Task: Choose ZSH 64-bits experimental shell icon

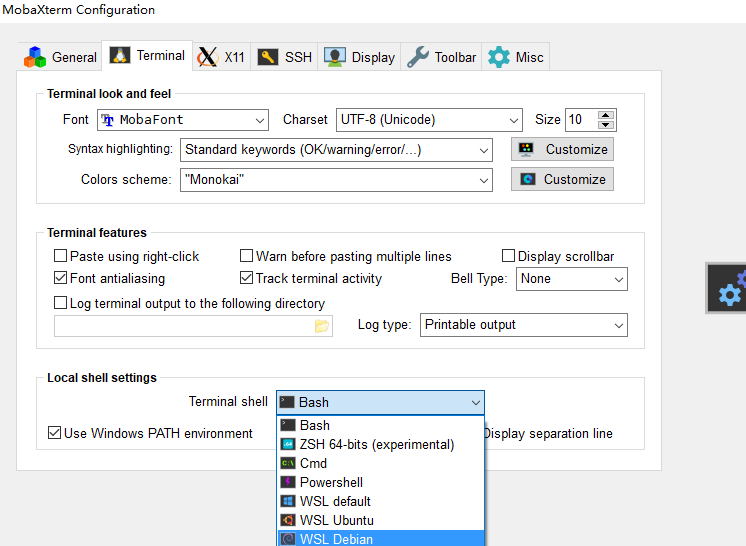Action: [x=287, y=444]
